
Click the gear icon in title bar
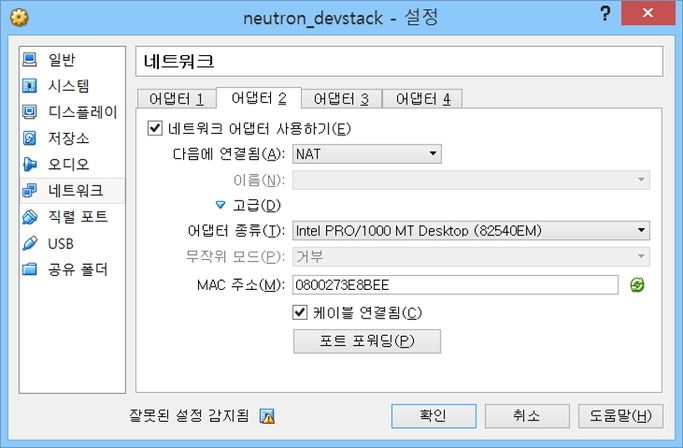coord(19,18)
